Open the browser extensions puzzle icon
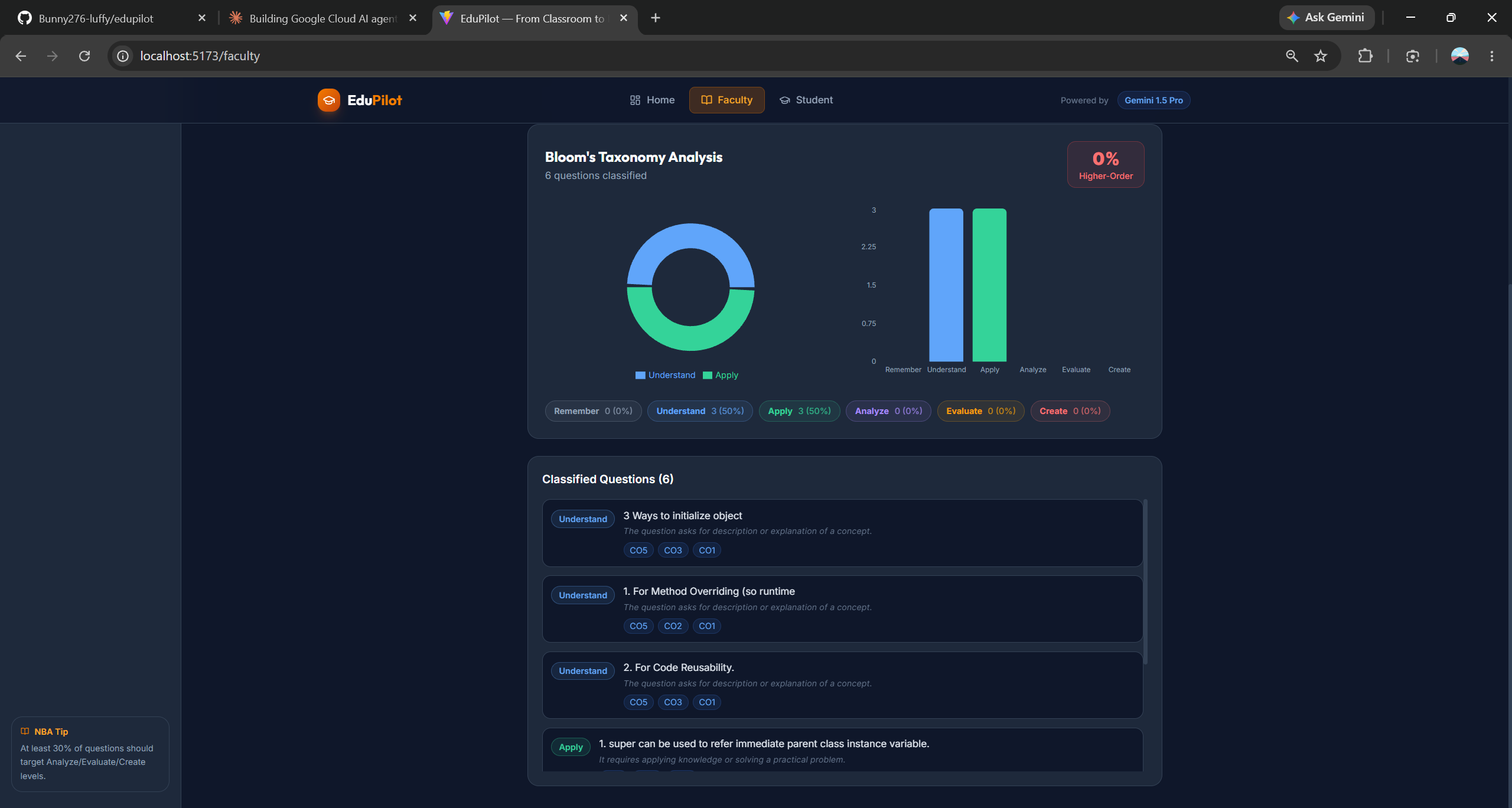 pos(1365,56)
